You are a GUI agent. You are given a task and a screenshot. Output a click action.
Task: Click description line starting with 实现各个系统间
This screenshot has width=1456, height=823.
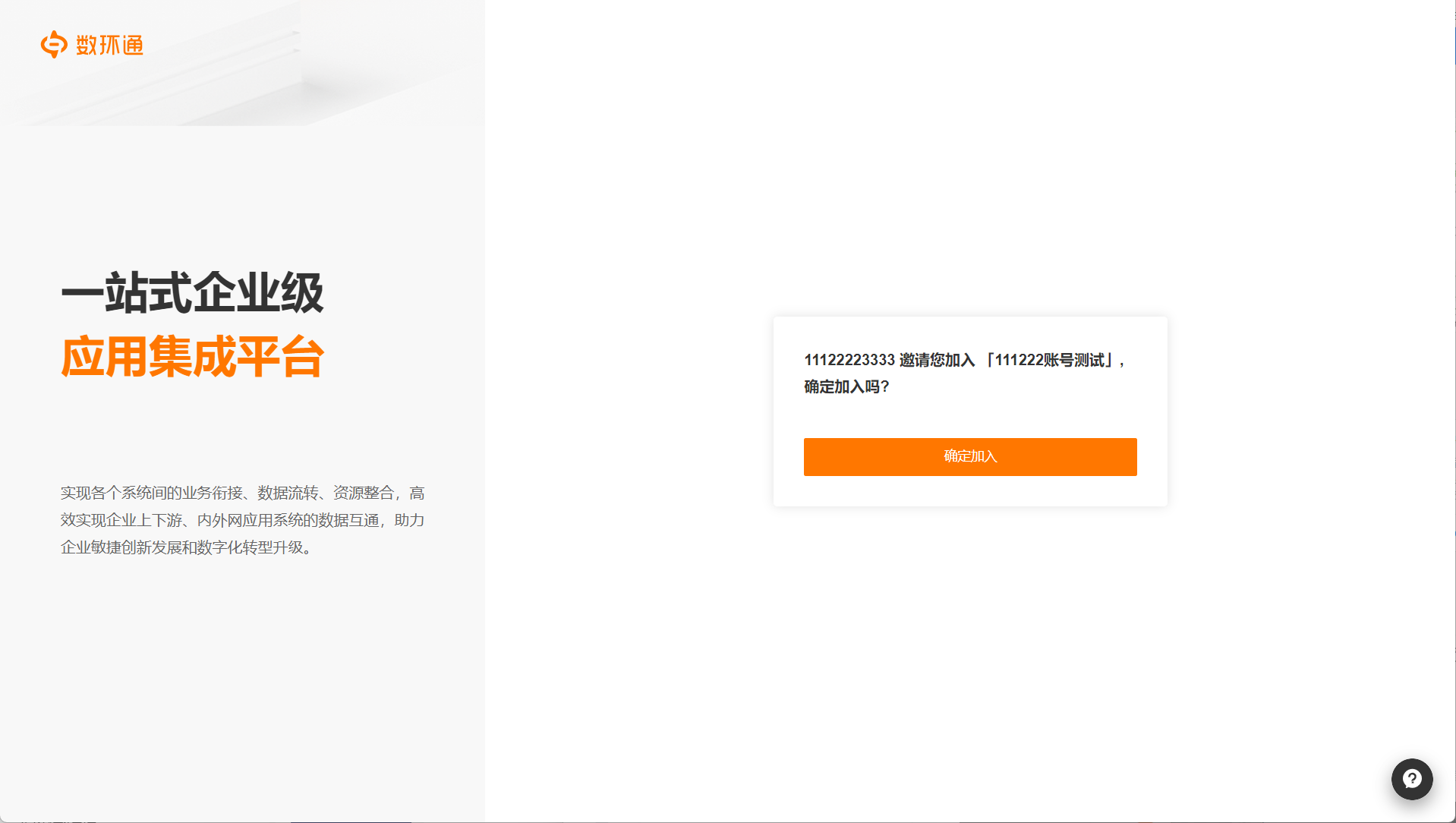click(x=243, y=493)
